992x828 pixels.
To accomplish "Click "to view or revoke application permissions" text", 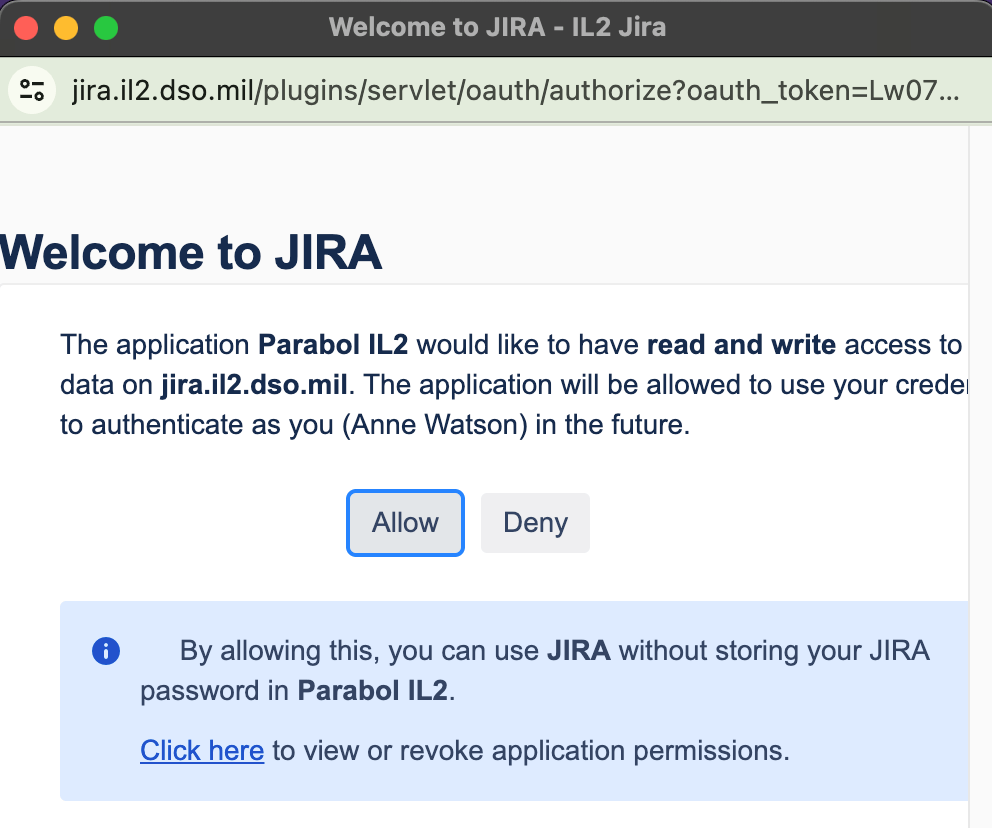I will (x=530, y=750).
